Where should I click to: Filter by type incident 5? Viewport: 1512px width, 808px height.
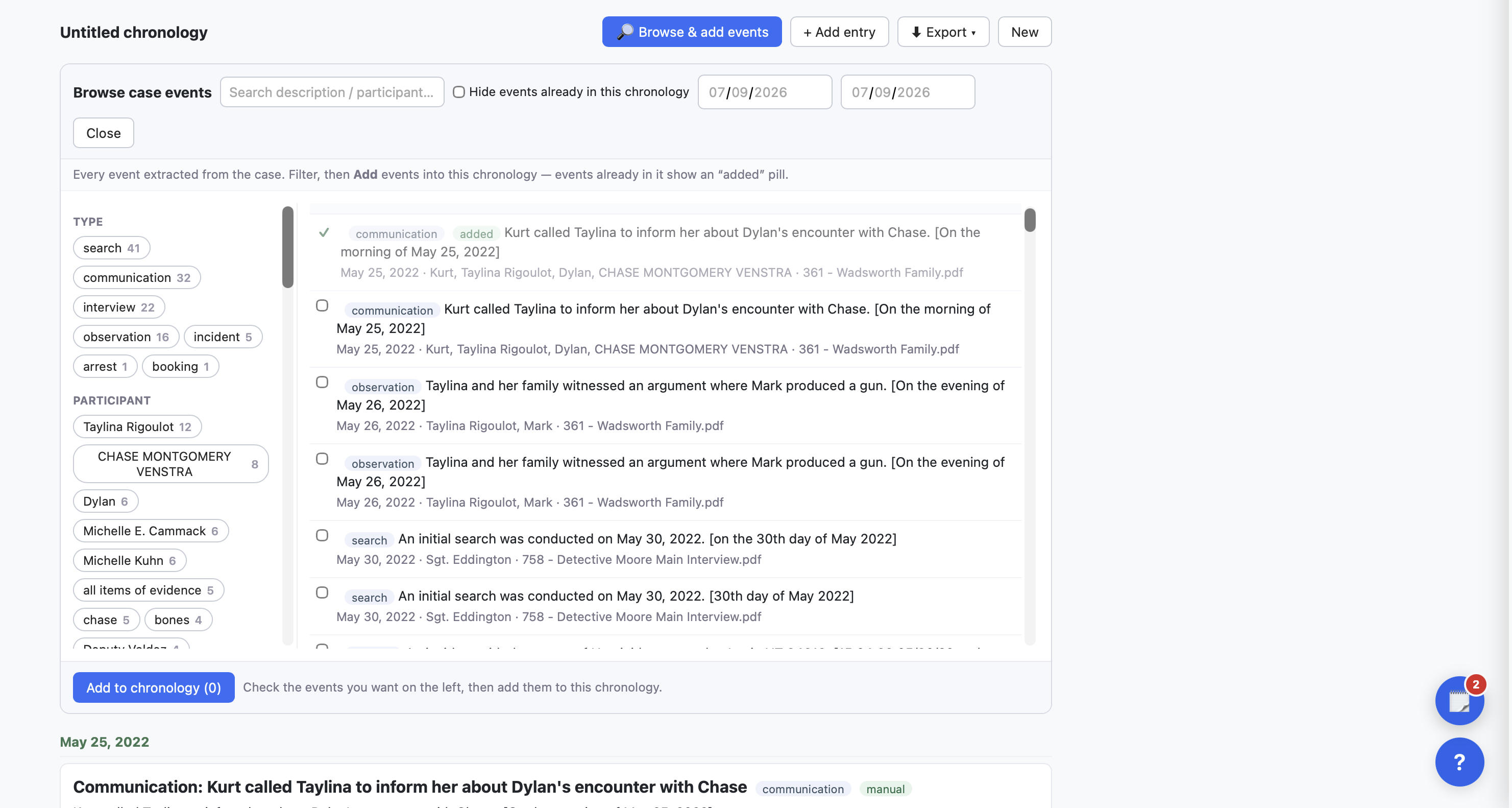coord(223,337)
